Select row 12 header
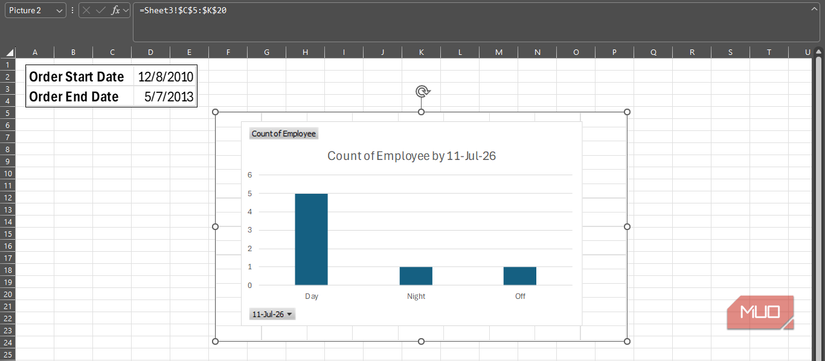The image size is (825, 361). (7, 197)
